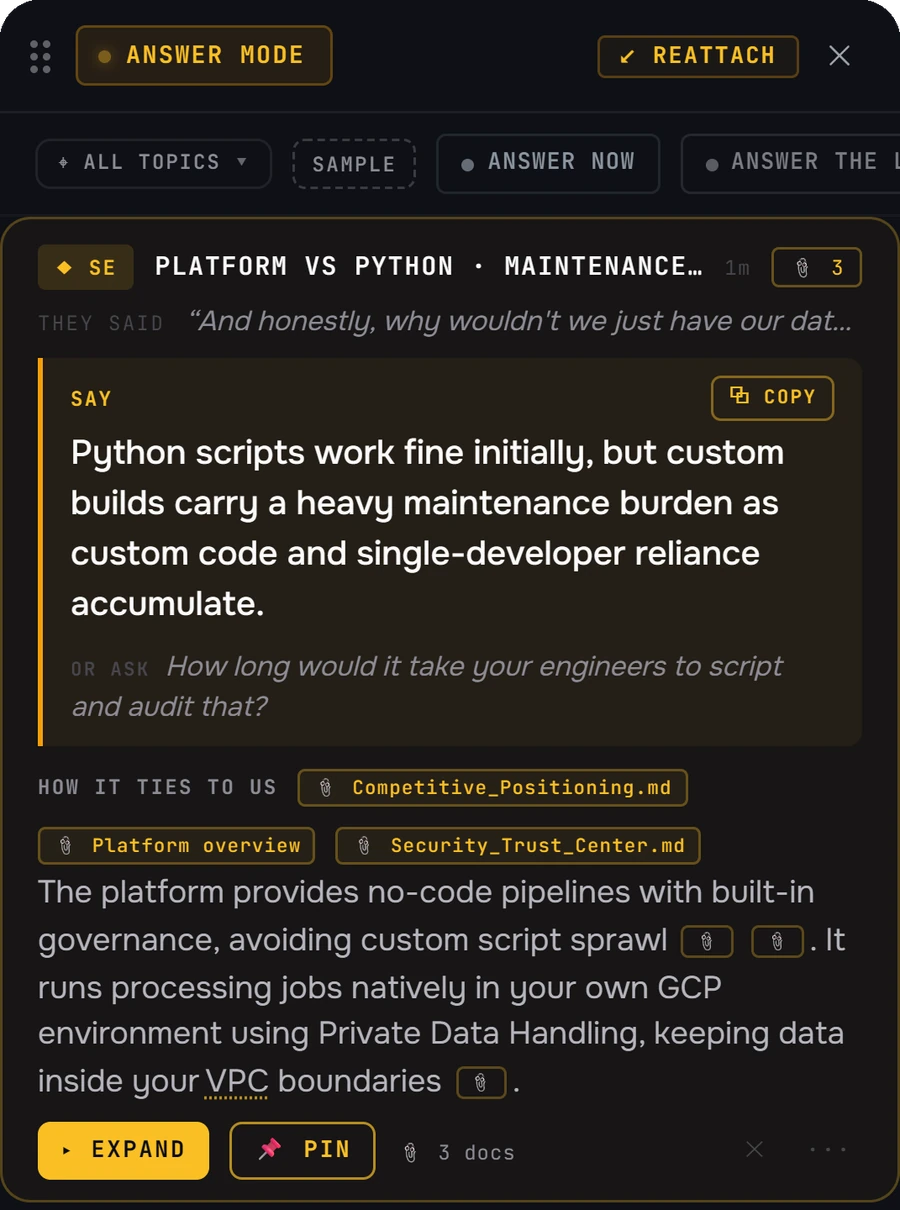Open the All Topics dropdown

coord(154,163)
